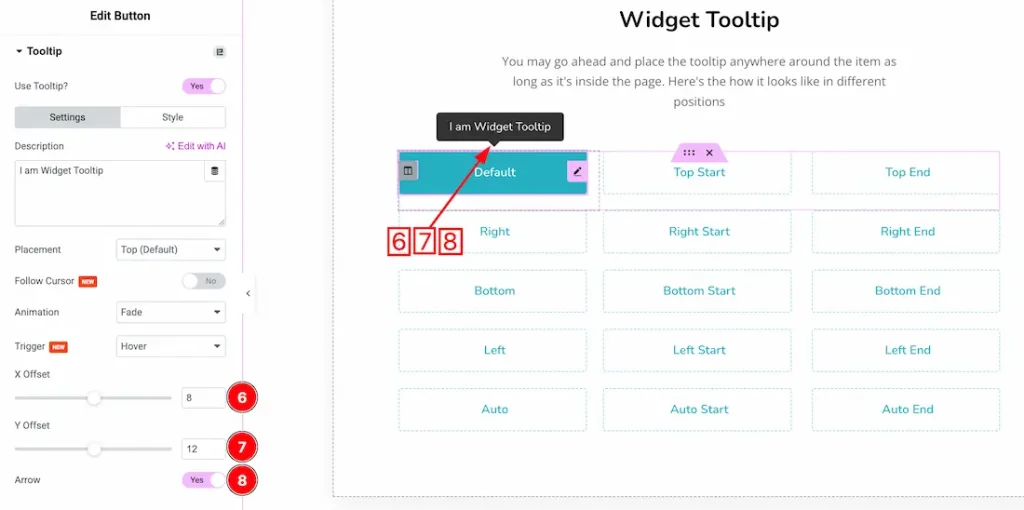Toggle the Use Tooltip switch
Screen dimensions: 1024x510
coord(204,86)
